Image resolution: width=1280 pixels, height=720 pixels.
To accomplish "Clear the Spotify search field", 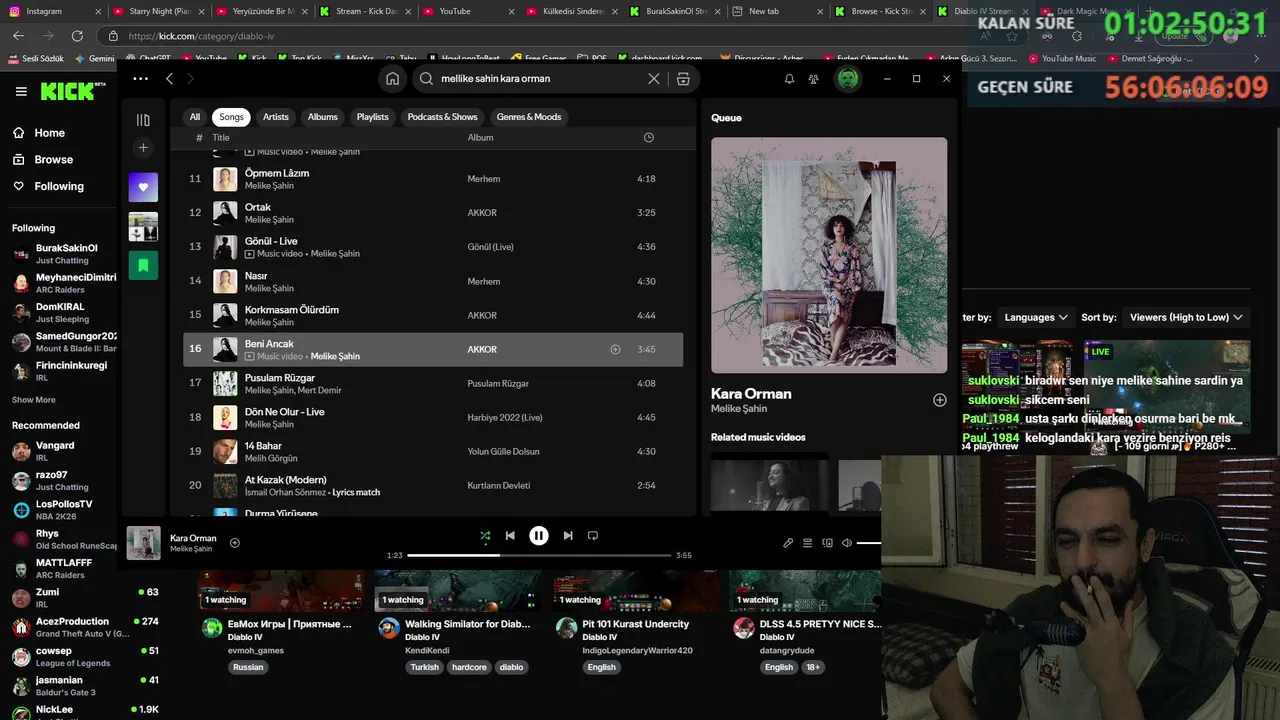I will pos(654,78).
